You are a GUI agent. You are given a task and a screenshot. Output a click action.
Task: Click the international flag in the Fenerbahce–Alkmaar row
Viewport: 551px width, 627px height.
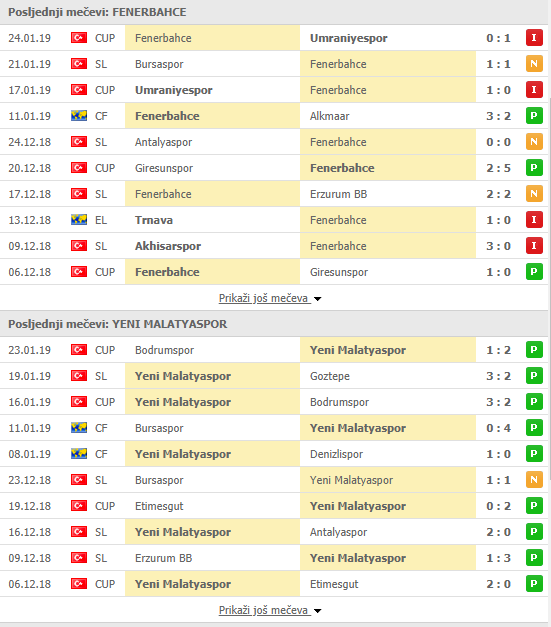(x=79, y=116)
